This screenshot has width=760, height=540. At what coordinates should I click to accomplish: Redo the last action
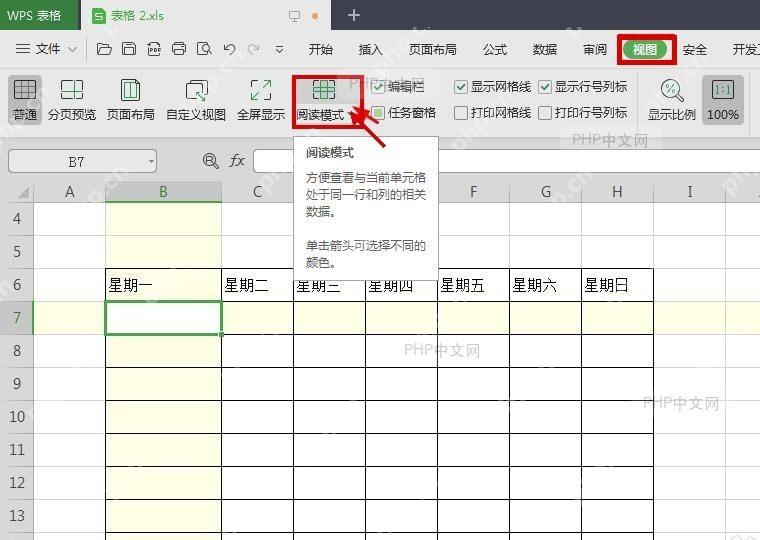point(253,49)
